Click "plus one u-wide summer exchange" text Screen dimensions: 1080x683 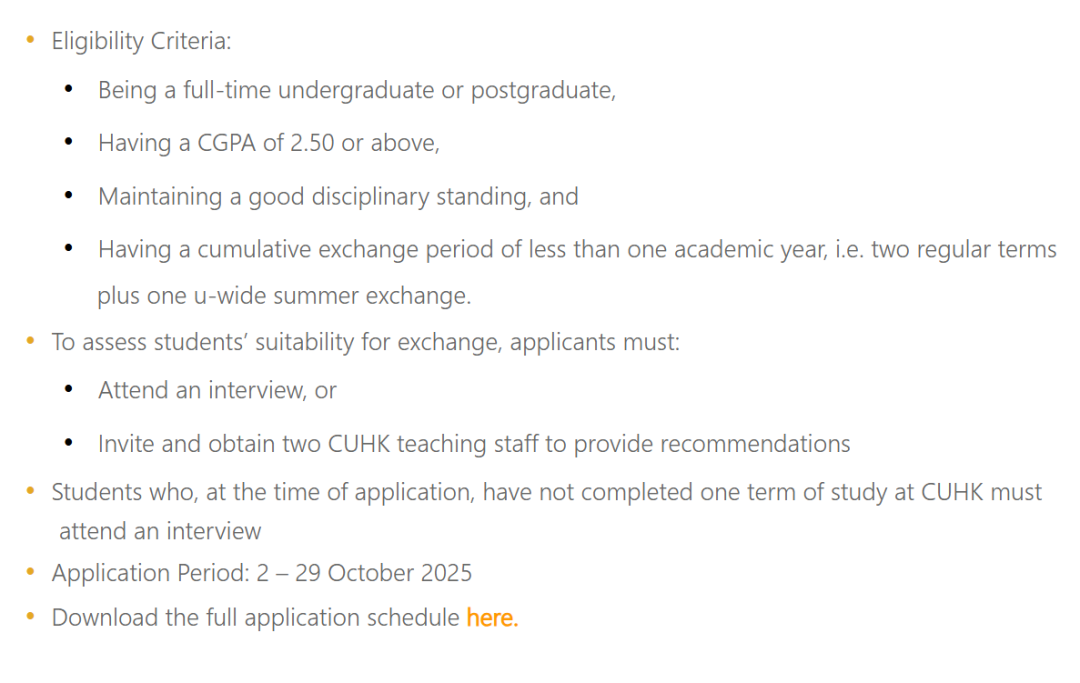(283, 296)
